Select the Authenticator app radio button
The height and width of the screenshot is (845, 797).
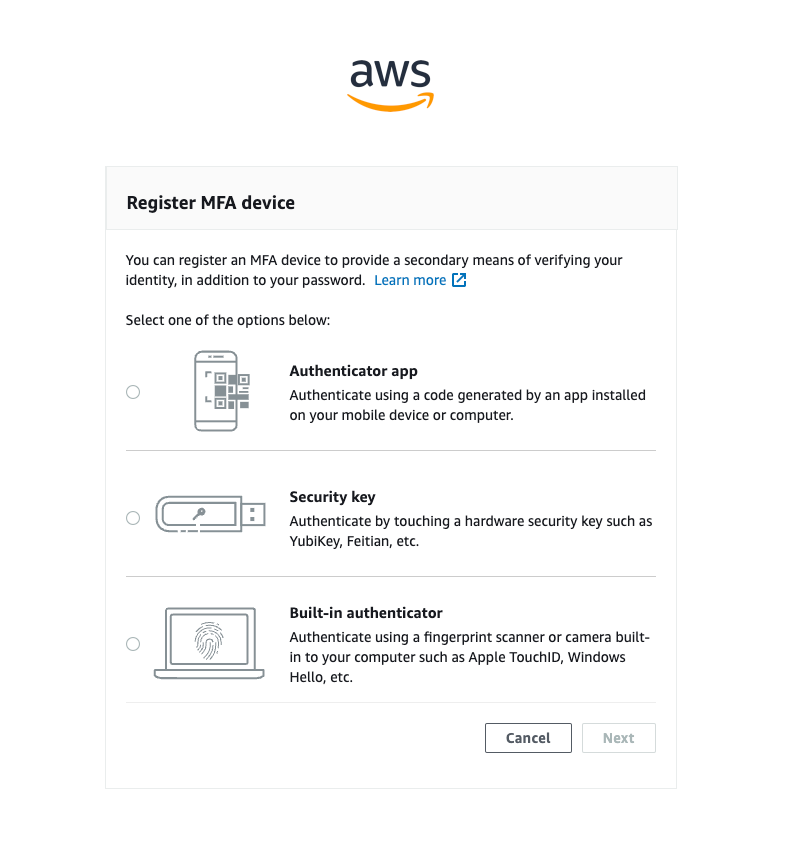tap(133, 392)
